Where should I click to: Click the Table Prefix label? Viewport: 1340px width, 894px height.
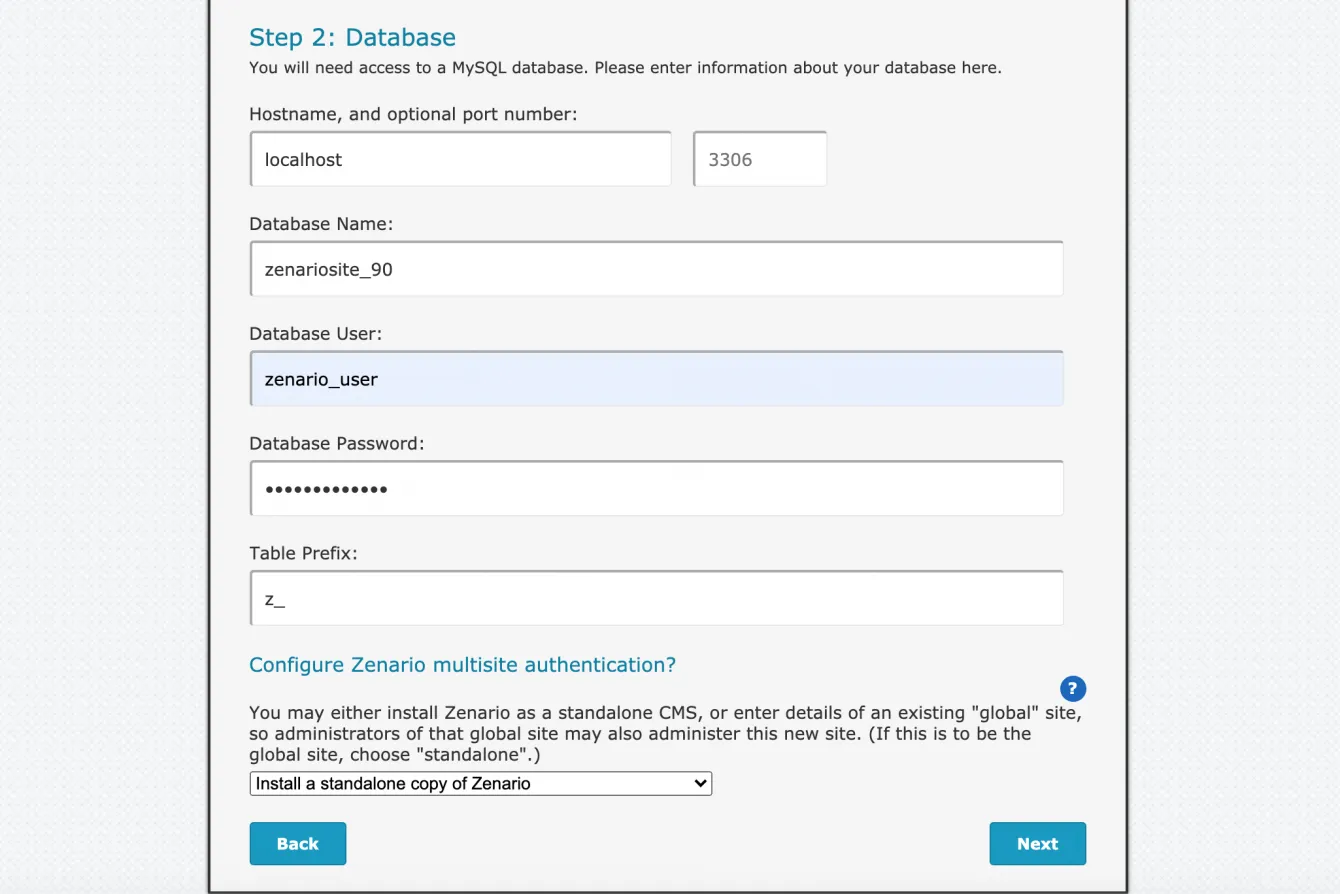(303, 553)
